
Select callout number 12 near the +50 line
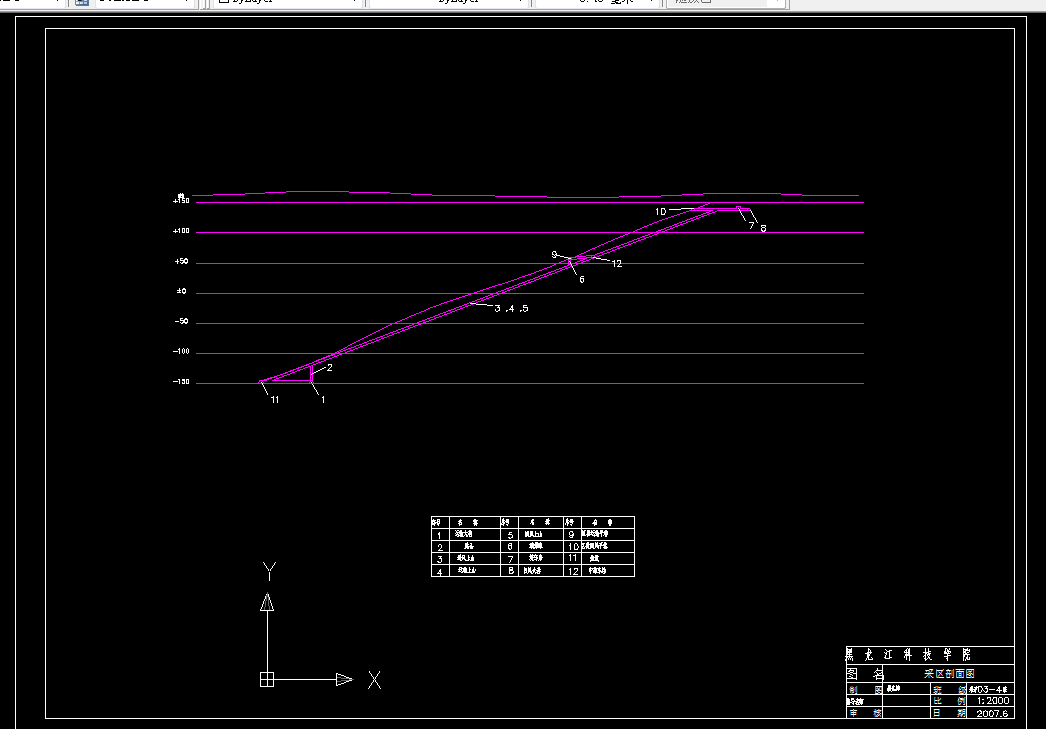(x=616, y=264)
